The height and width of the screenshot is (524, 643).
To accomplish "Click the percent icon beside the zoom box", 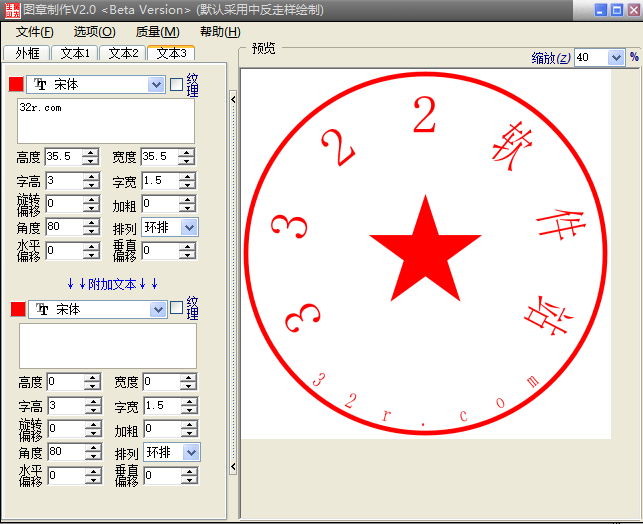I will point(634,58).
